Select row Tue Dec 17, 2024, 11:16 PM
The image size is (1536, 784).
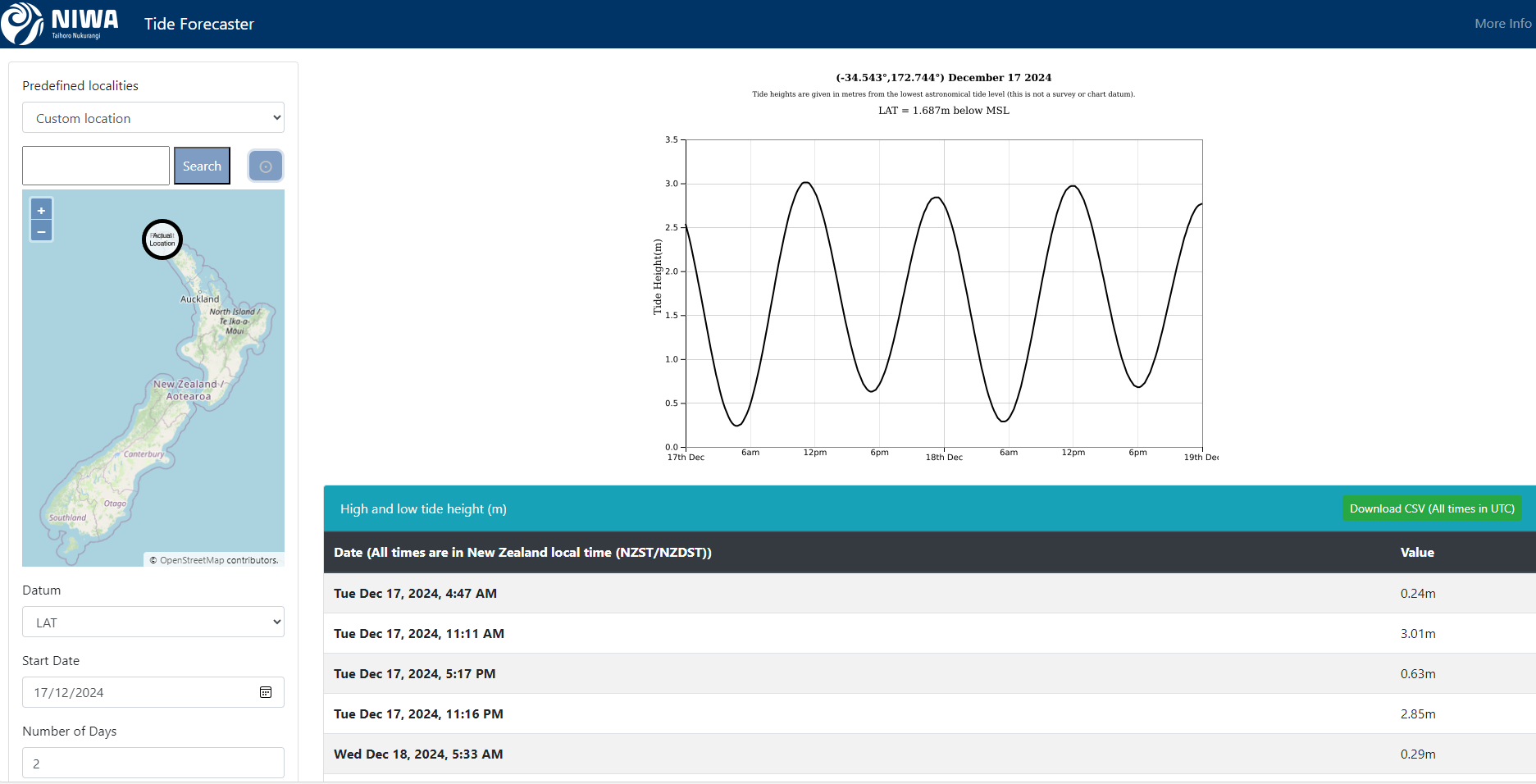click(x=930, y=713)
